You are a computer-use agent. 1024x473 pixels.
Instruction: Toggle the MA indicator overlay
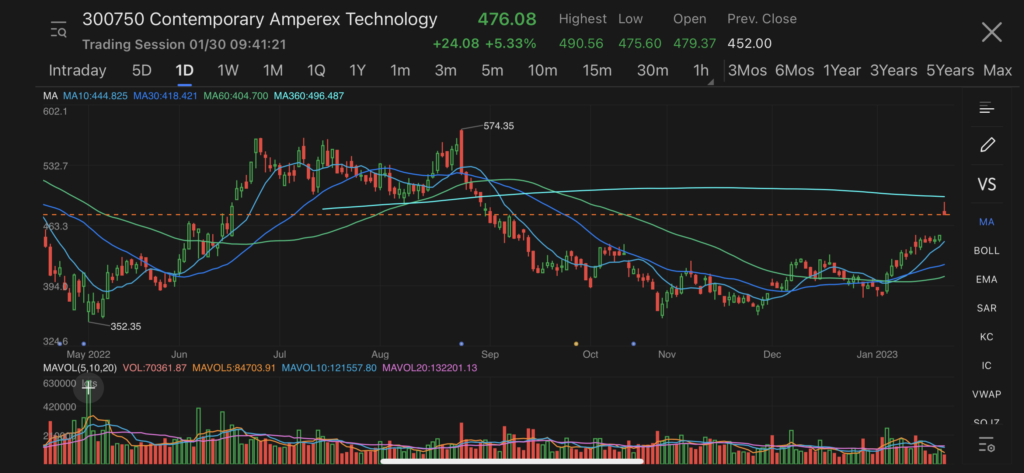987,221
